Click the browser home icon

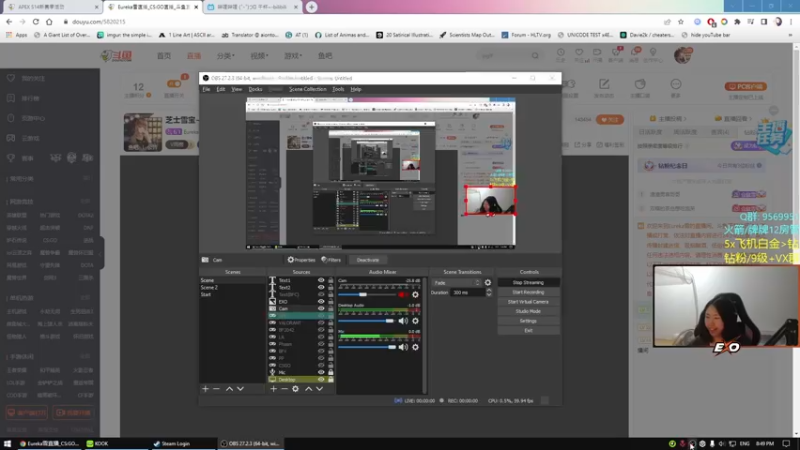(x=49, y=21)
